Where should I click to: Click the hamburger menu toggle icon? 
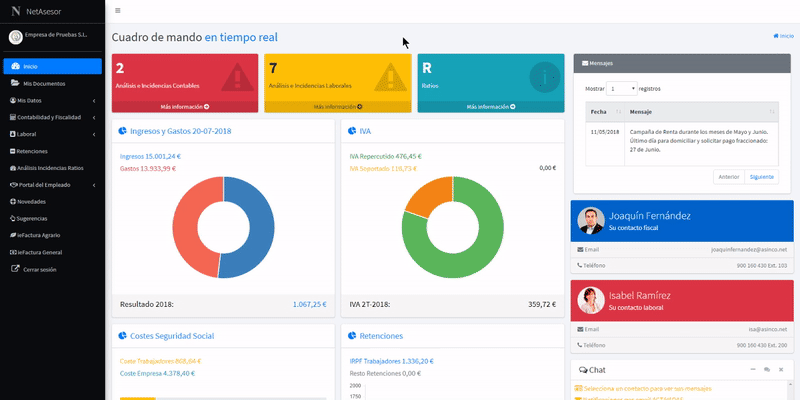pos(118,10)
